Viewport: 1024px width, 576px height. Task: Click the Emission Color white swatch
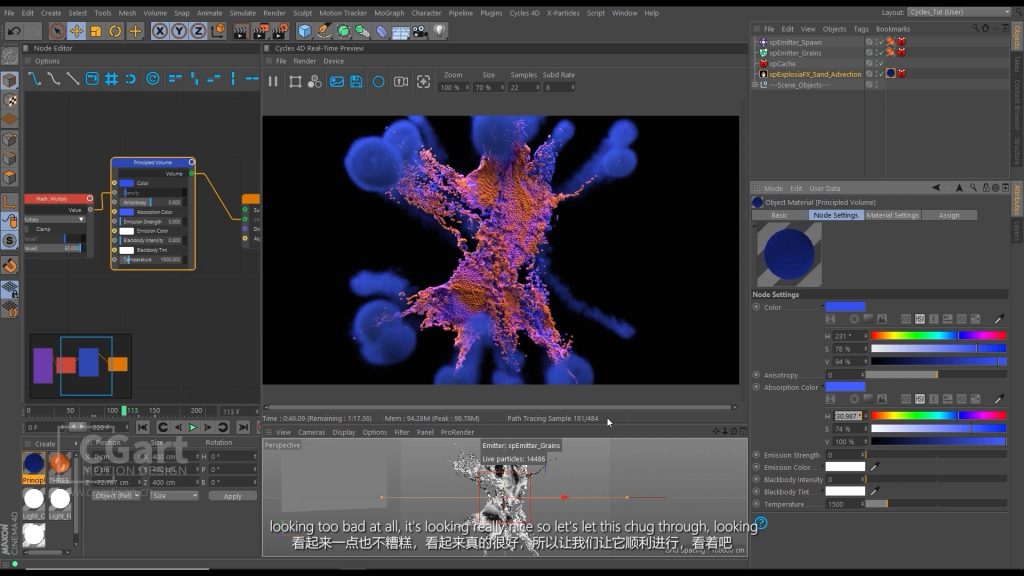[x=845, y=467]
